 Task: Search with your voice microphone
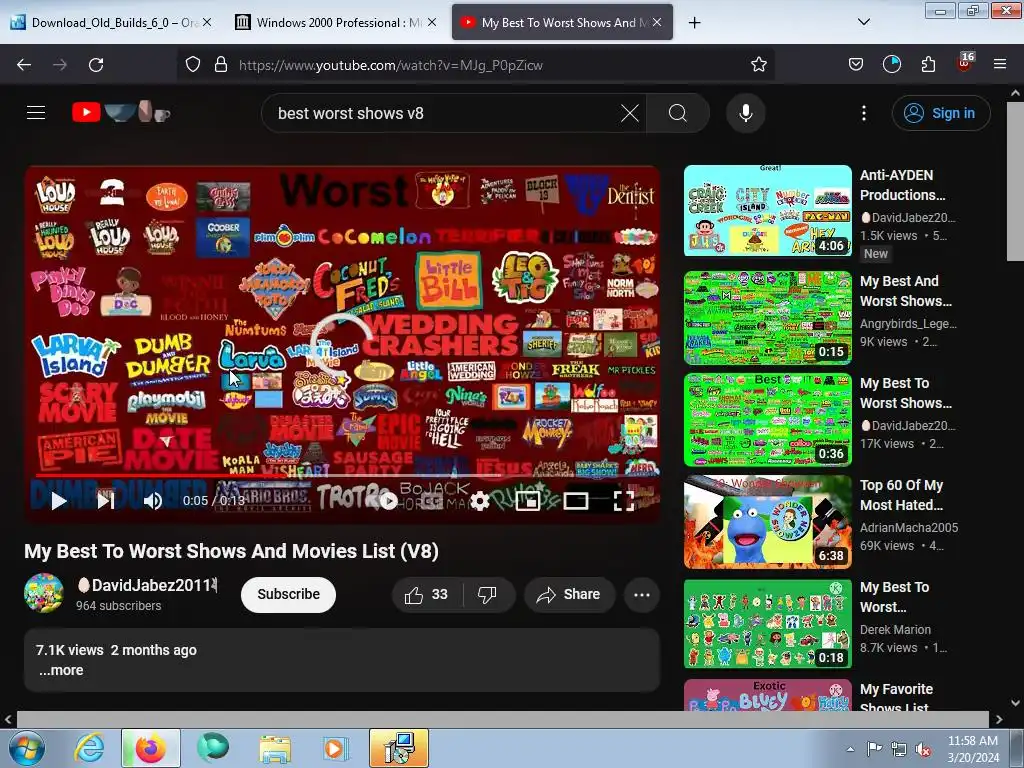click(746, 113)
